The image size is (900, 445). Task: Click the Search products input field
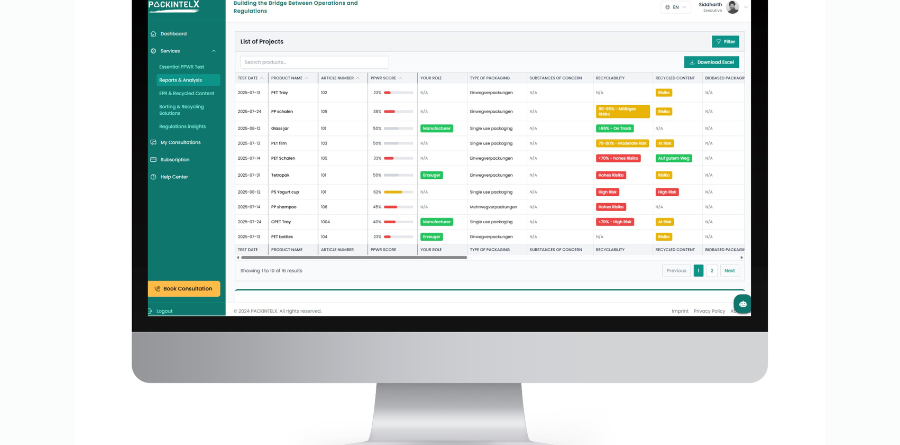click(314, 62)
